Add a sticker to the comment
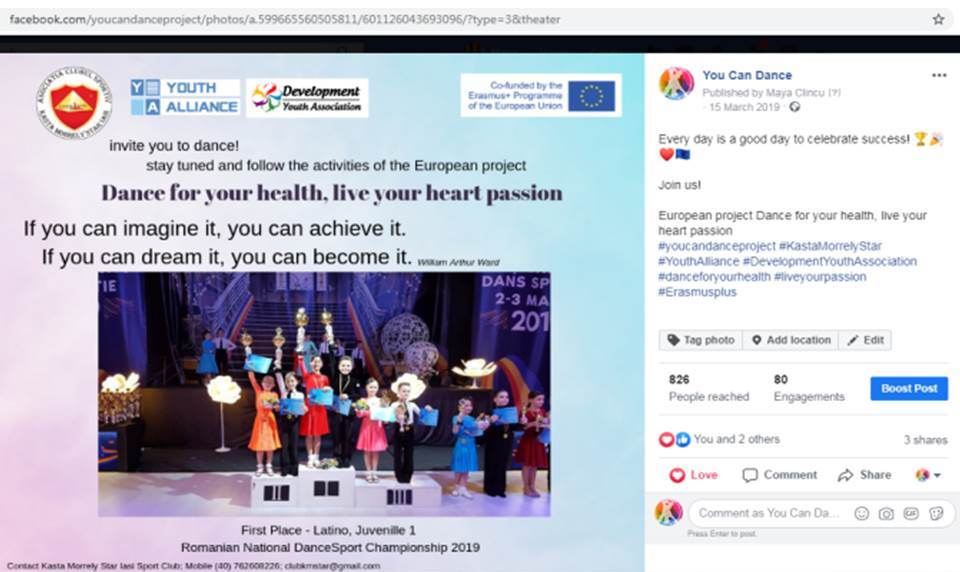The height and width of the screenshot is (572, 960). point(936,513)
